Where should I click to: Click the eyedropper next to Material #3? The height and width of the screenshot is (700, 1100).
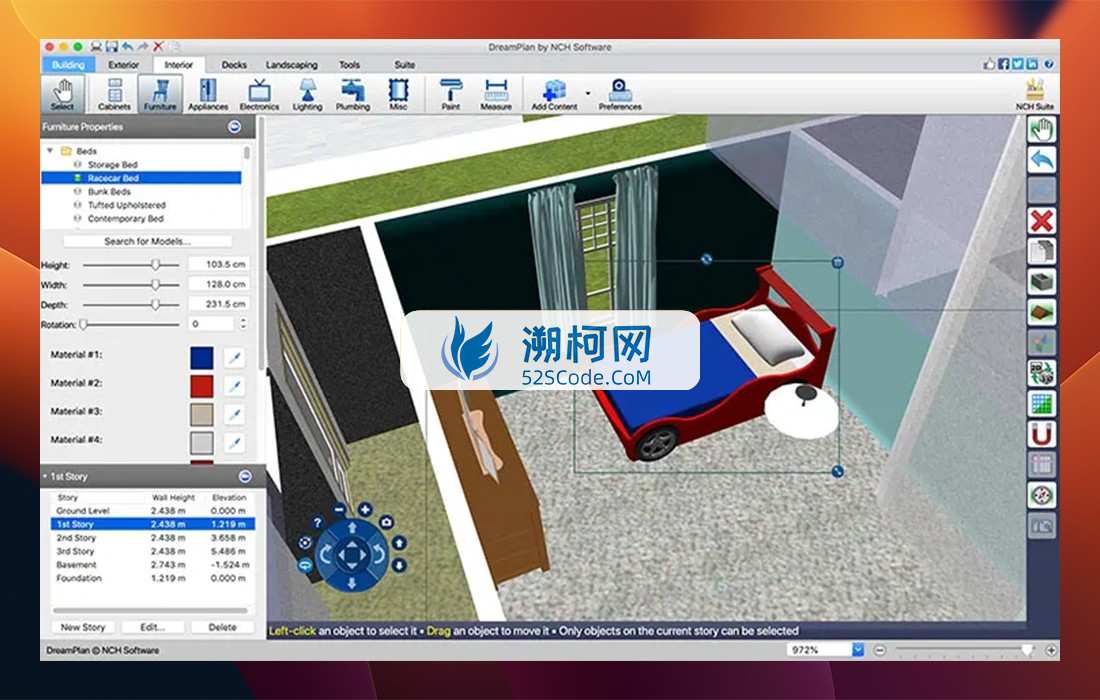[234, 415]
